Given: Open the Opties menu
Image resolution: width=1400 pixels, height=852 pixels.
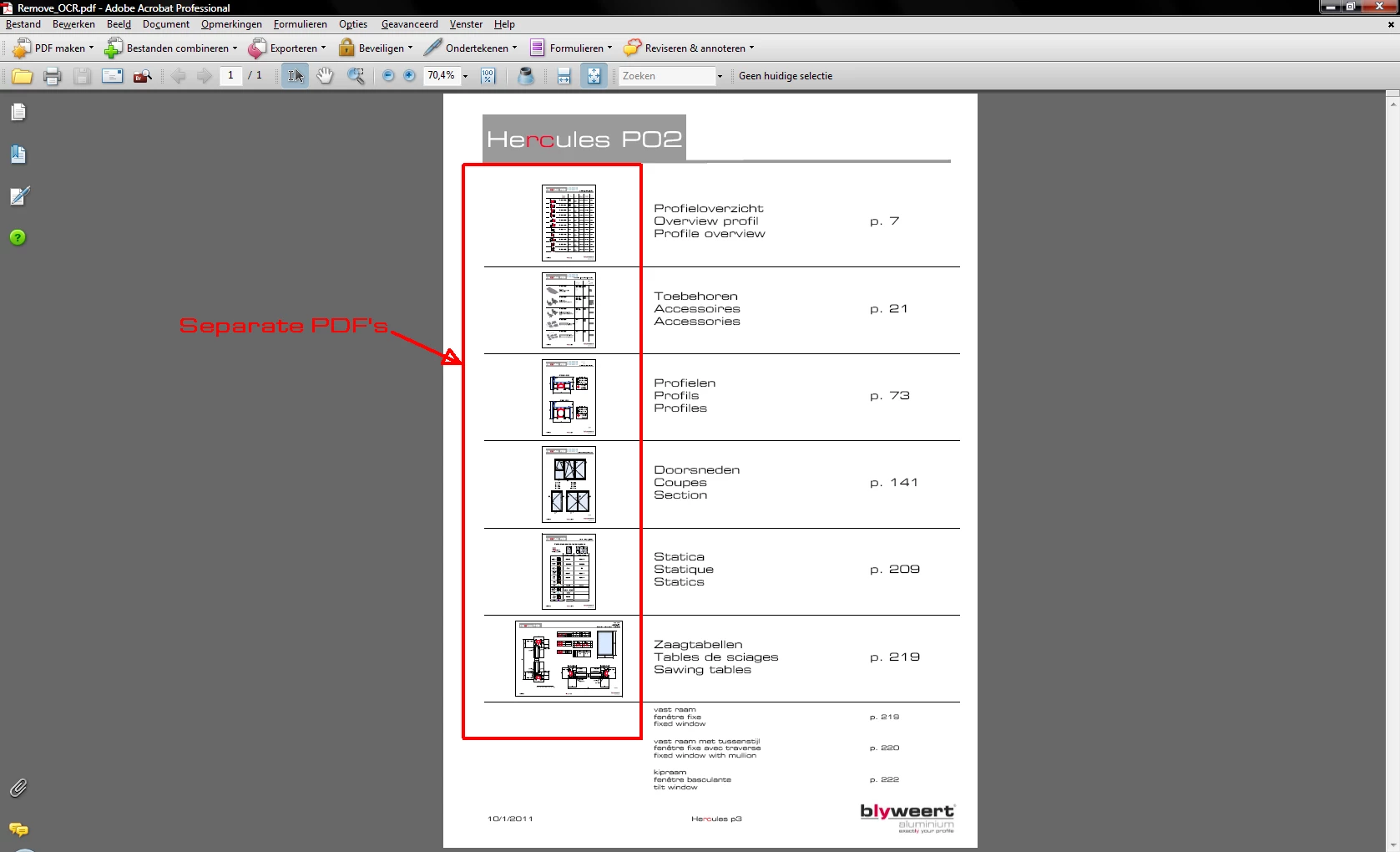Looking at the screenshot, I should coord(353,24).
